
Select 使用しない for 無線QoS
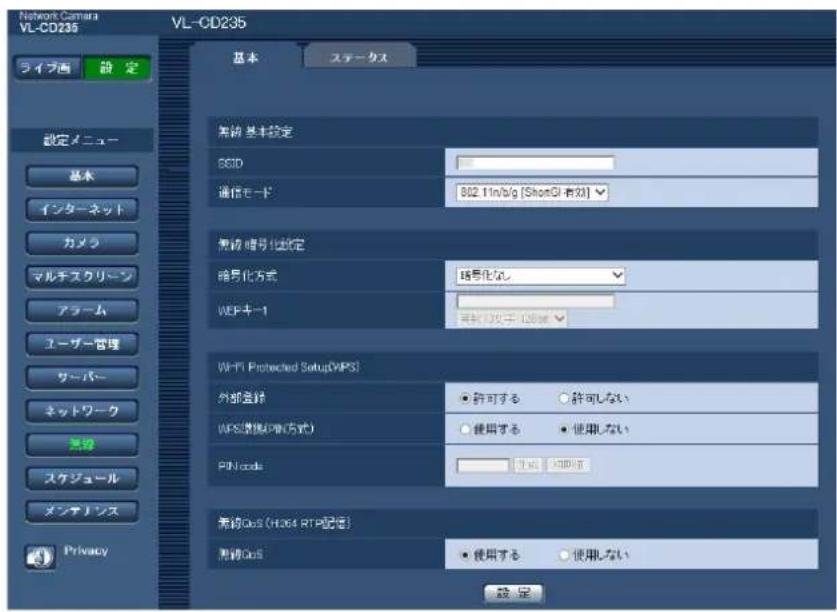coord(563,555)
